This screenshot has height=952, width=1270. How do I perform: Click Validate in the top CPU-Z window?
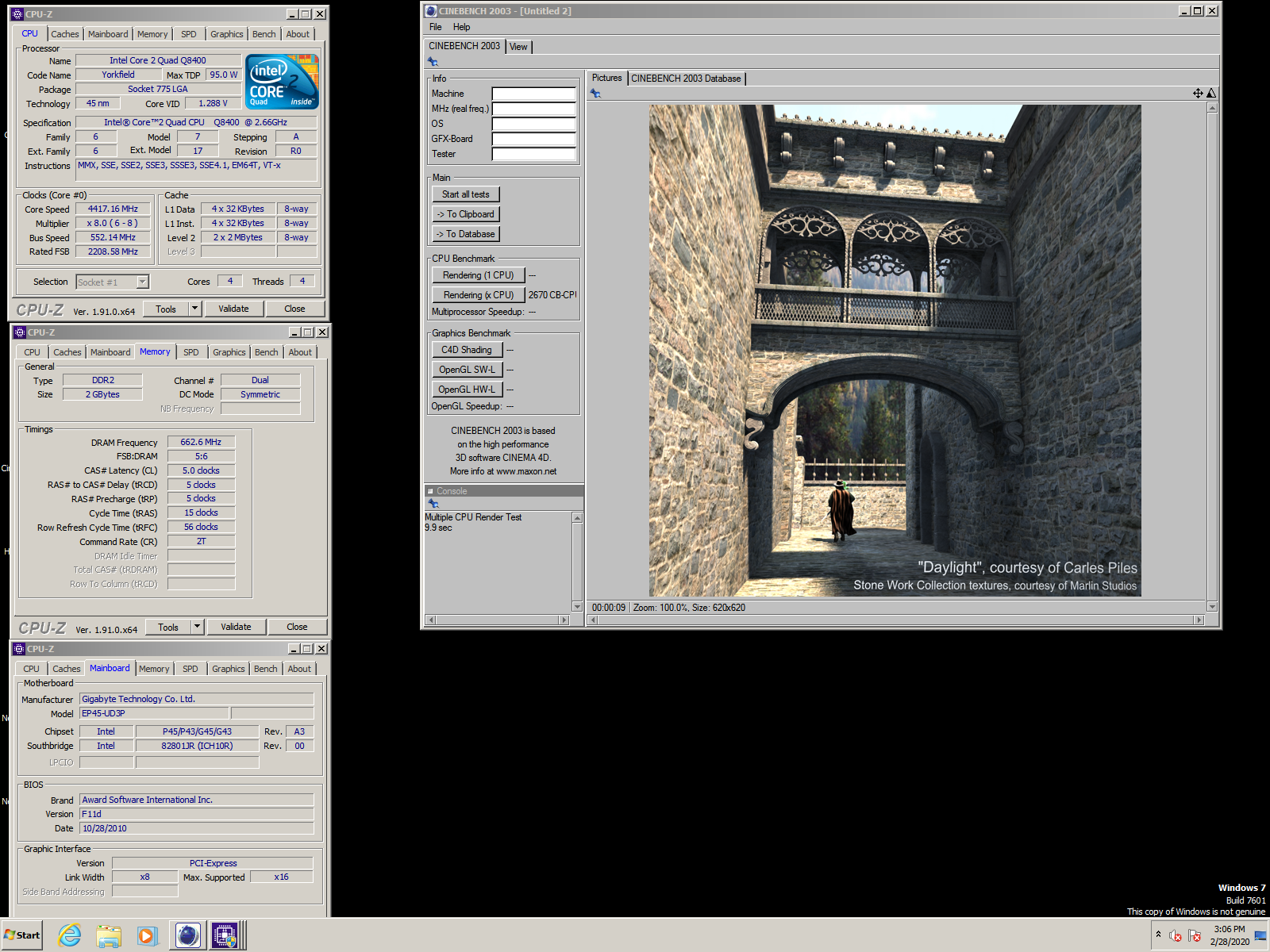(x=233, y=309)
